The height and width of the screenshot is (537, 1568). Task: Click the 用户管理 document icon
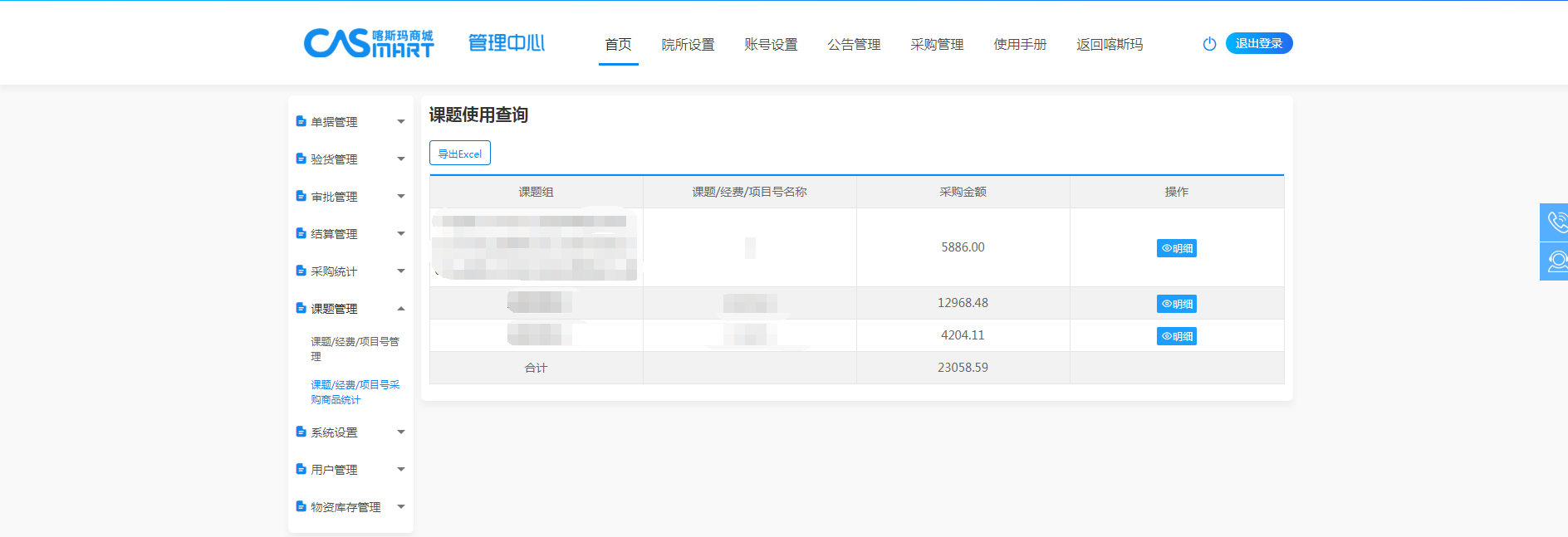[x=301, y=470]
